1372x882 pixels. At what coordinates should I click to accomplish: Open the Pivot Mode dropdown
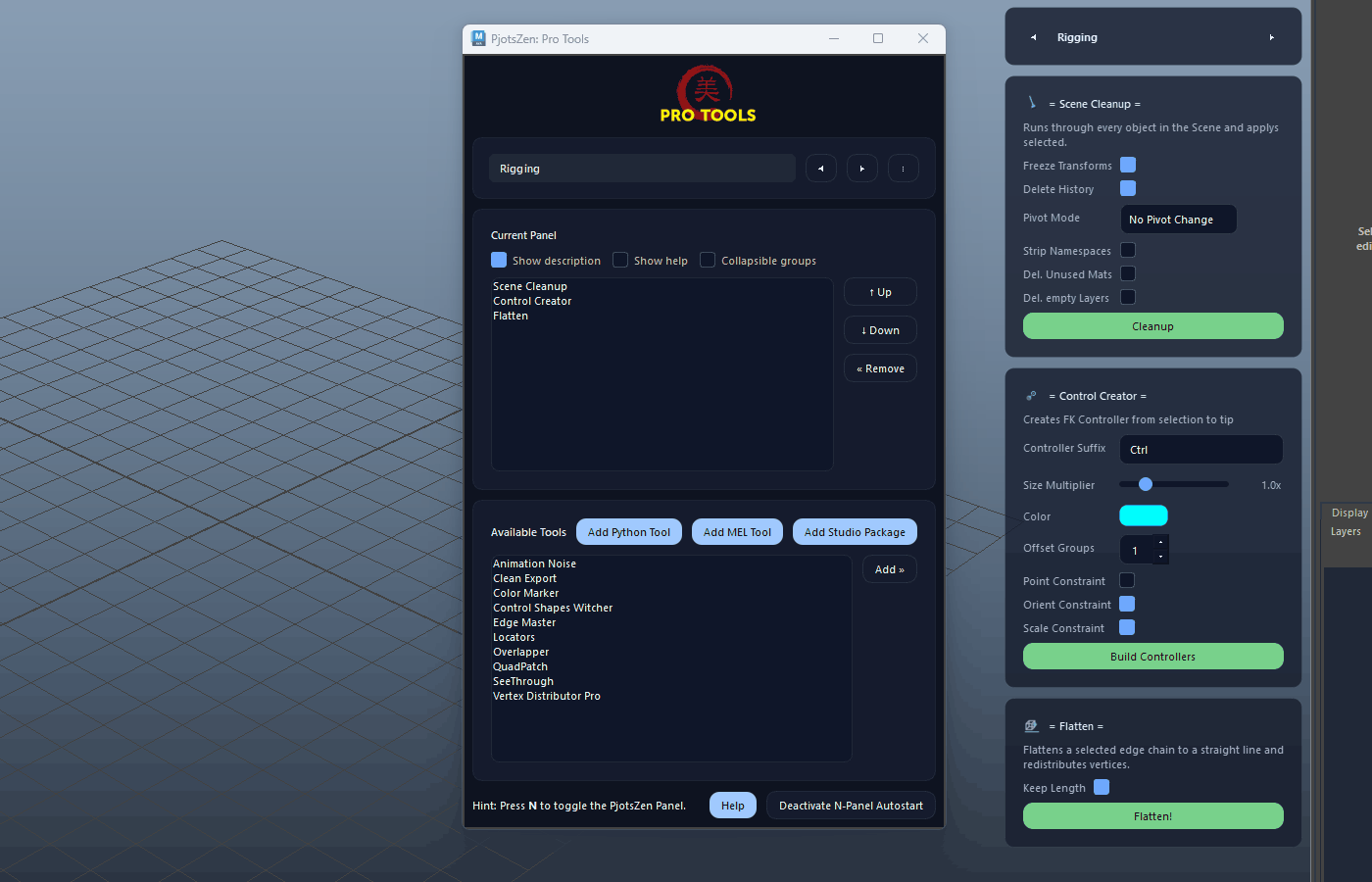pyautogui.click(x=1178, y=220)
